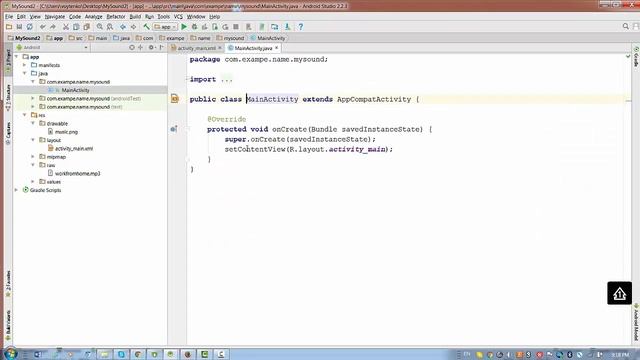This screenshot has width=640, height=360.
Task: Select music.png in the project tree
Action: point(63,132)
